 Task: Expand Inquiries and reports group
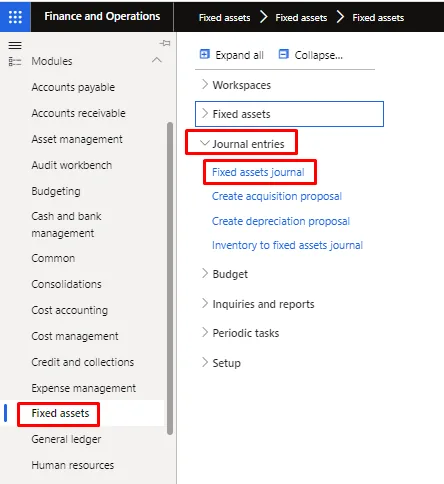pos(205,303)
